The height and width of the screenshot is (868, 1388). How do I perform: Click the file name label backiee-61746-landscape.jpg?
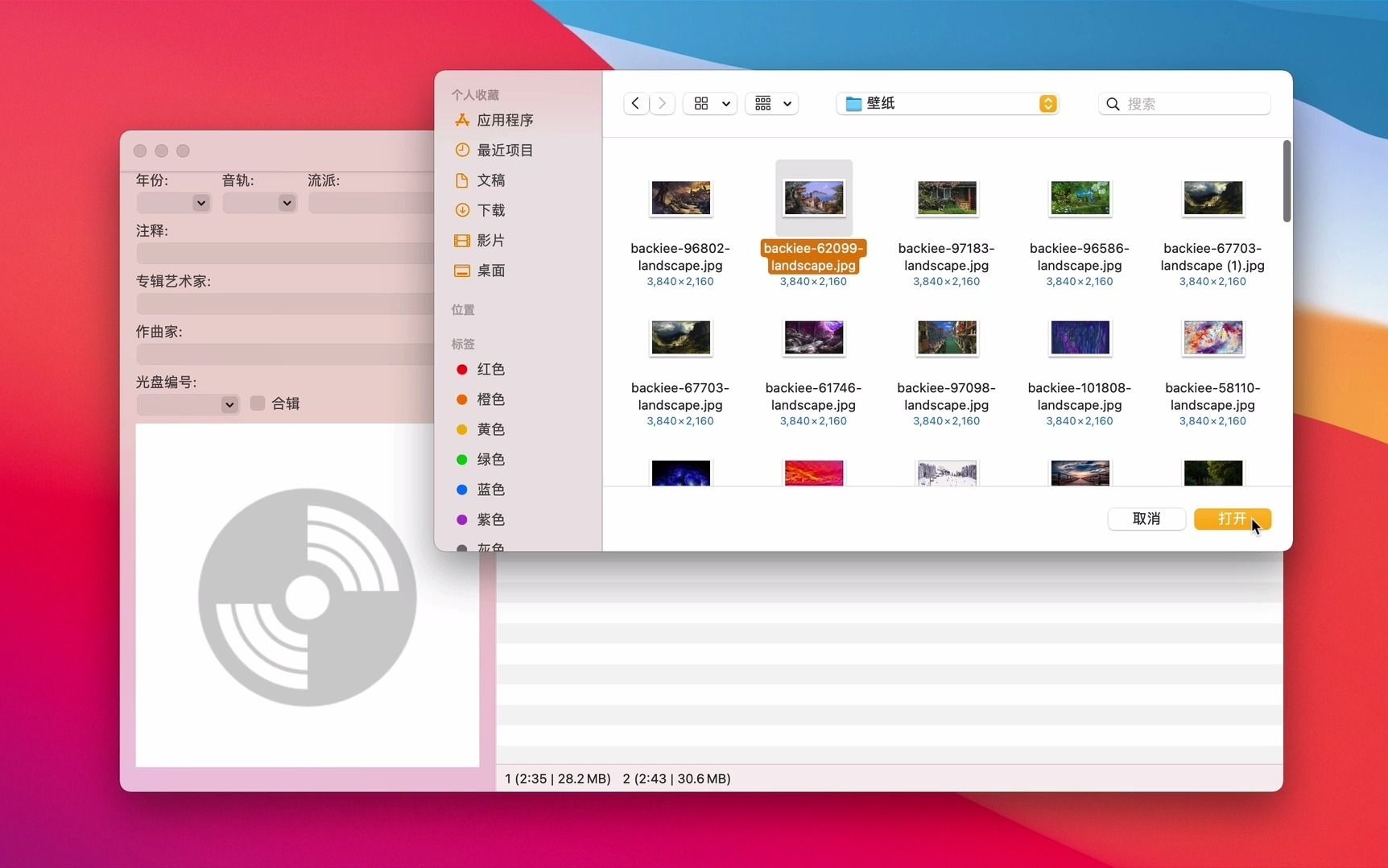pyautogui.click(x=813, y=396)
